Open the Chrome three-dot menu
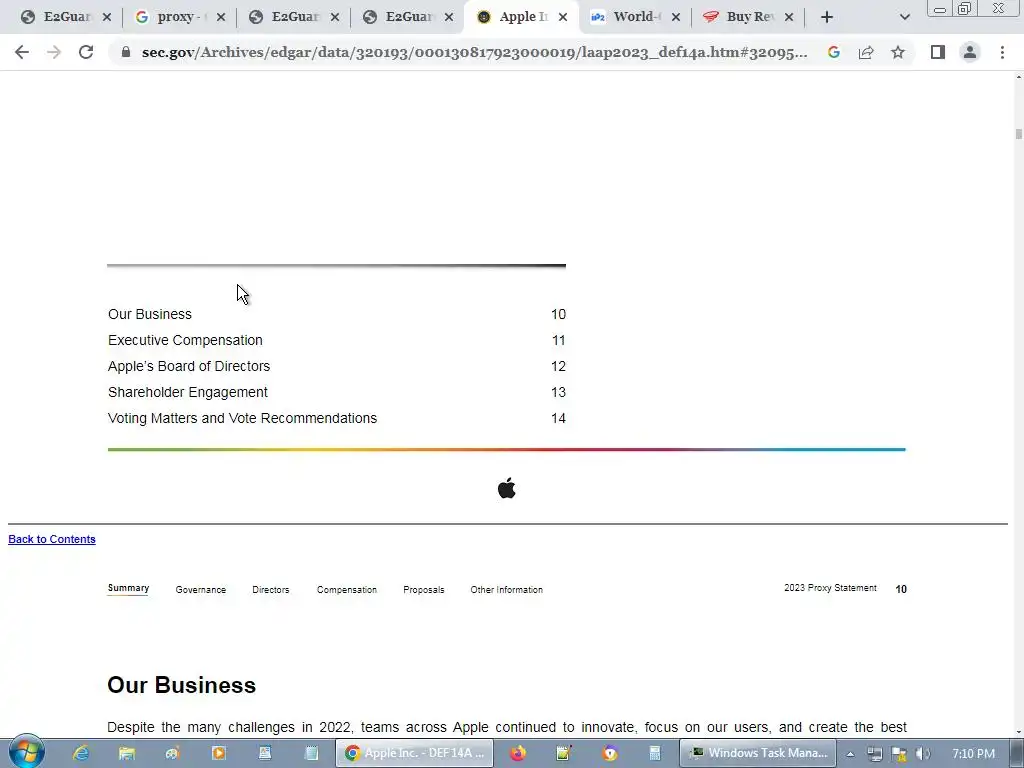Screen dimensions: 1024x768 click(x=1002, y=52)
